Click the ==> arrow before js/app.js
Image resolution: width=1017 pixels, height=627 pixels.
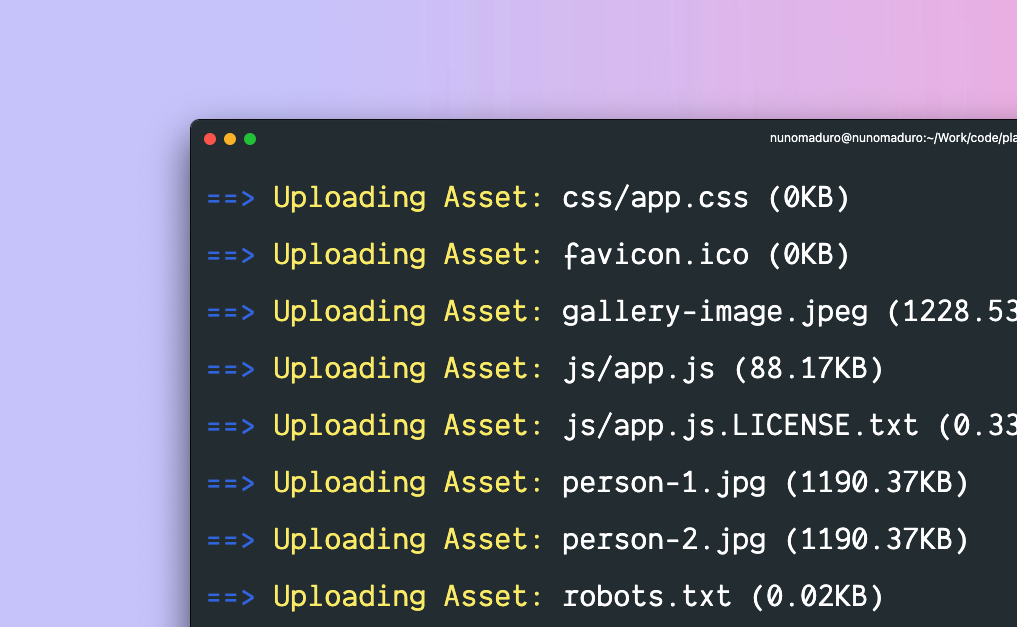click(231, 369)
